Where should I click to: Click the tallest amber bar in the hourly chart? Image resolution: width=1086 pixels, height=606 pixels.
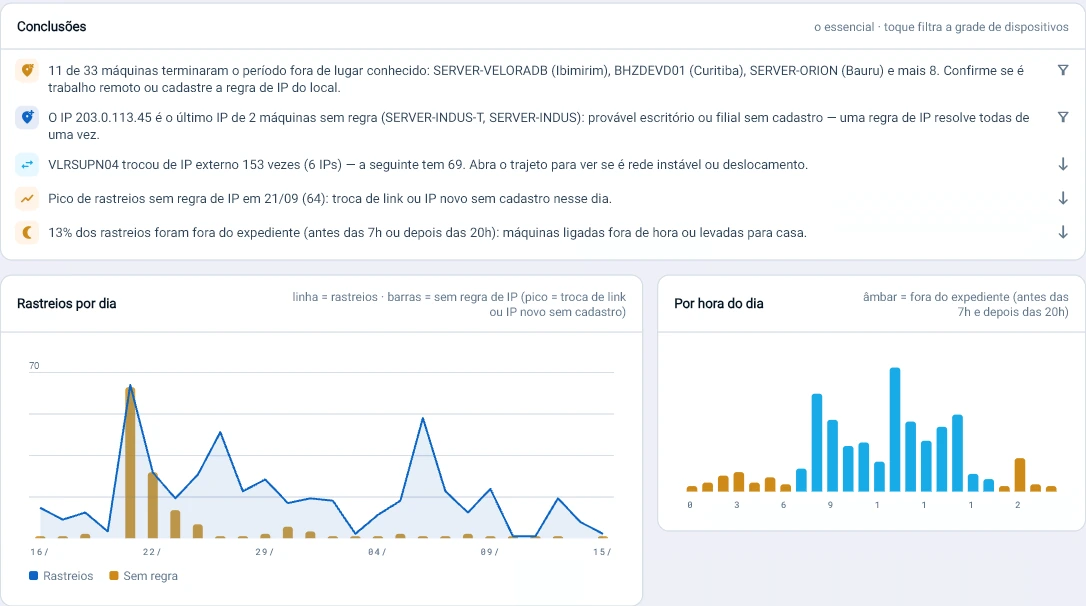[1020, 475]
